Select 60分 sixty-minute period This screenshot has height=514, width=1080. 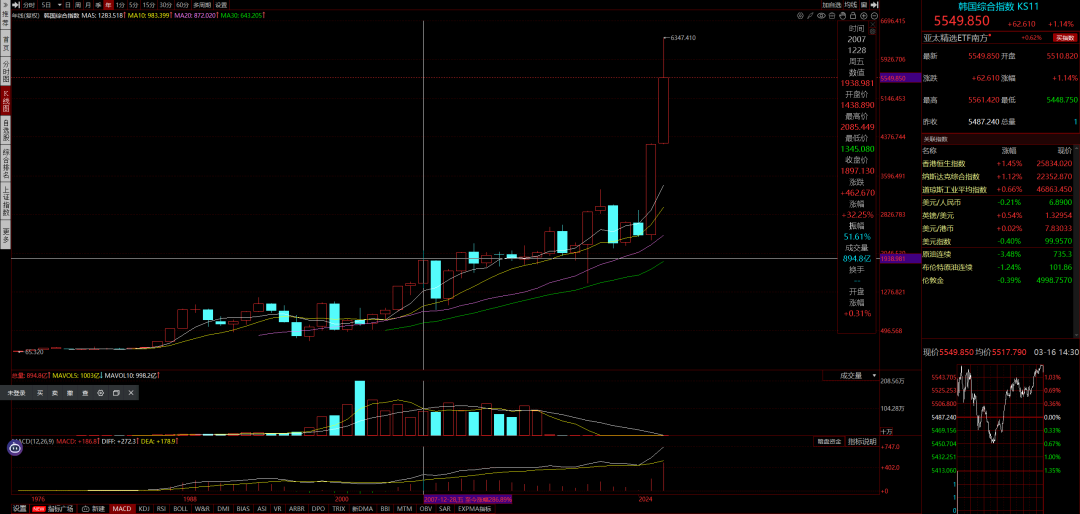183,5
